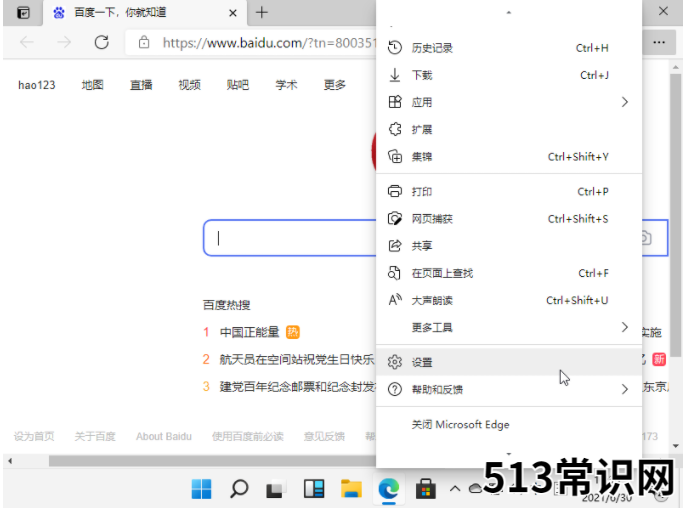
Task: Open the 直播 link
Action: [141, 85]
